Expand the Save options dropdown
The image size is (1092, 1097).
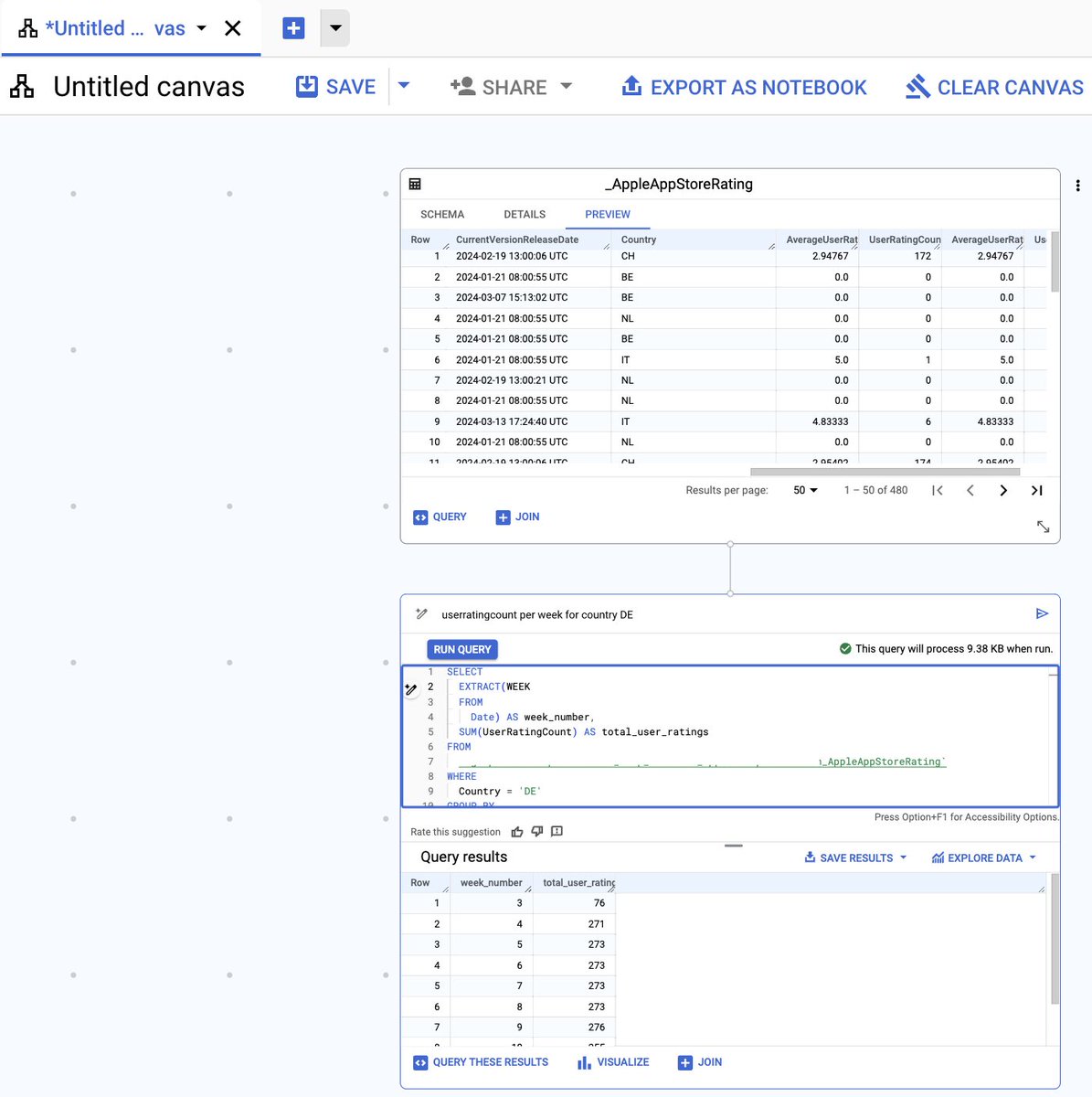click(x=404, y=86)
